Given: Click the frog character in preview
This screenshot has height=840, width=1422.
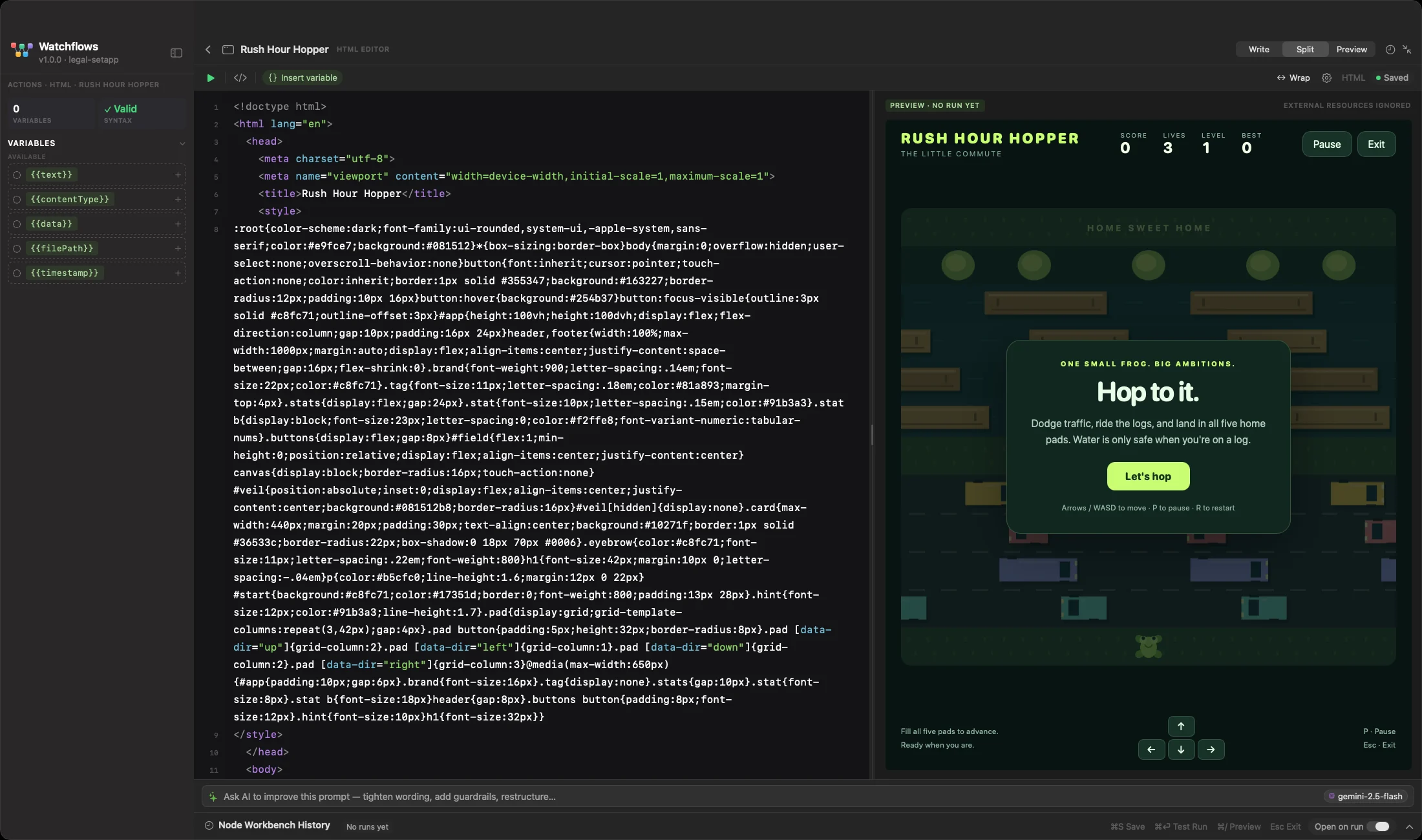Looking at the screenshot, I should (1149, 646).
